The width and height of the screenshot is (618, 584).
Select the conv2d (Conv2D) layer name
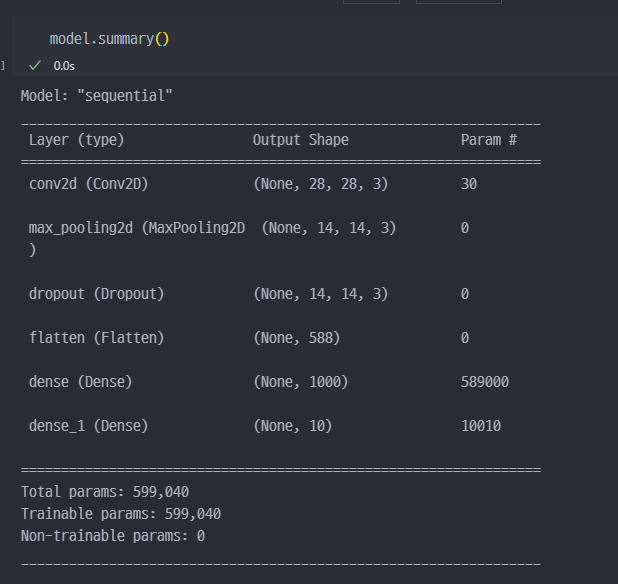tap(89, 184)
